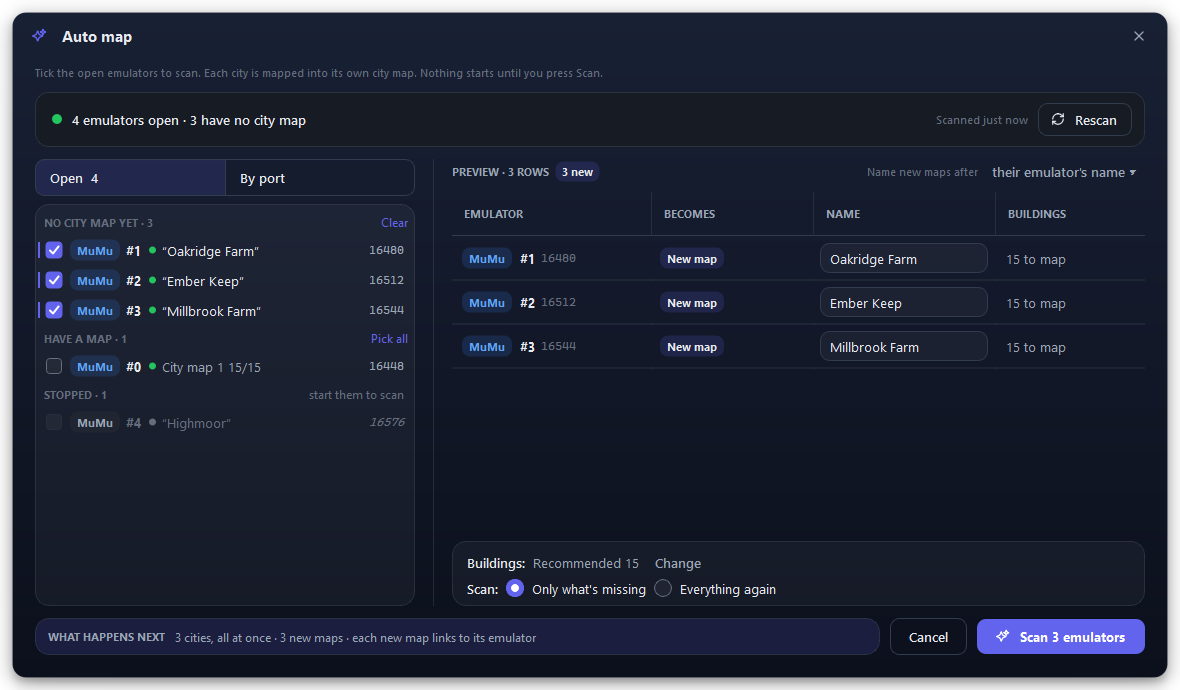The image size is (1180, 690).
Task: Click the Cancel button
Action: pos(928,637)
